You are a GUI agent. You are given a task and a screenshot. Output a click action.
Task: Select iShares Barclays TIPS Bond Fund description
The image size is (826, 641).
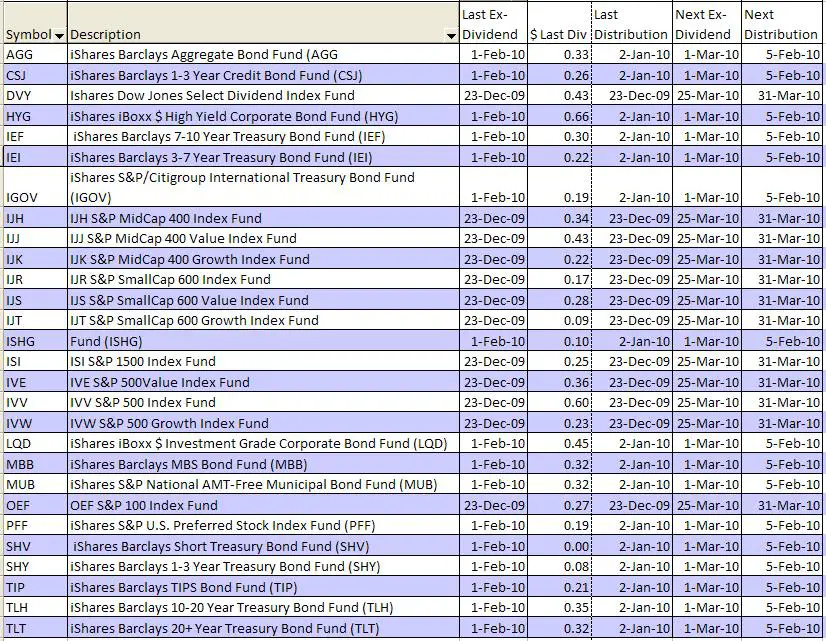click(x=263, y=587)
